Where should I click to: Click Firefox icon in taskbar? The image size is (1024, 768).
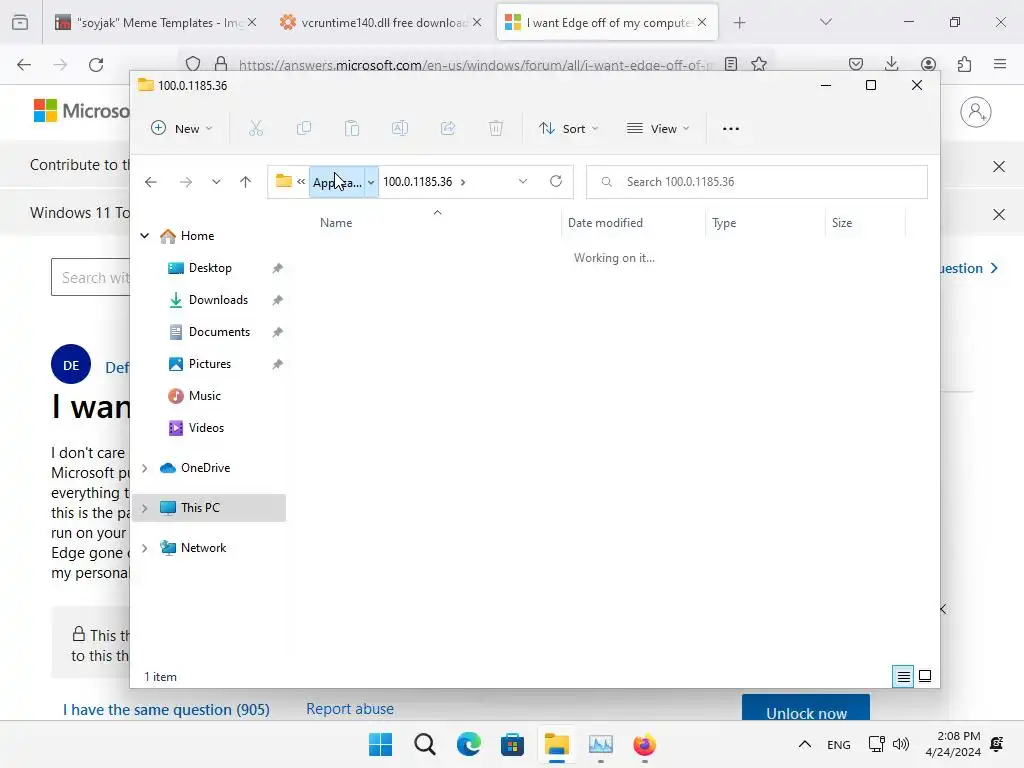coord(645,744)
